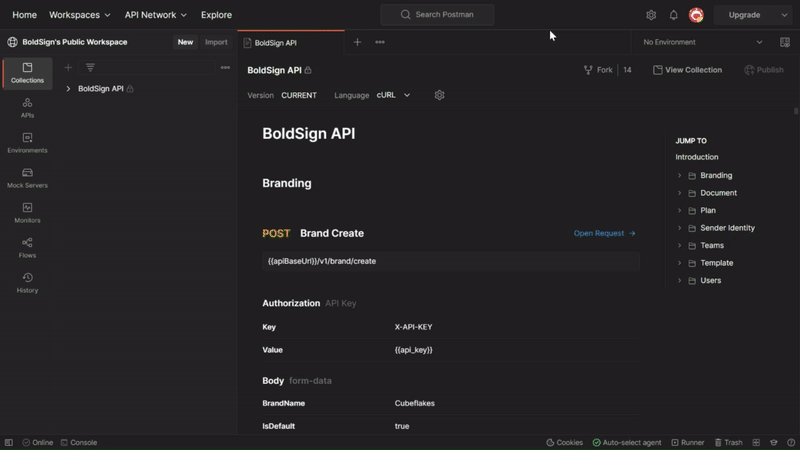Go to Home in the top menu
This screenshot has height=450, width=800.
tap(24, 15)
